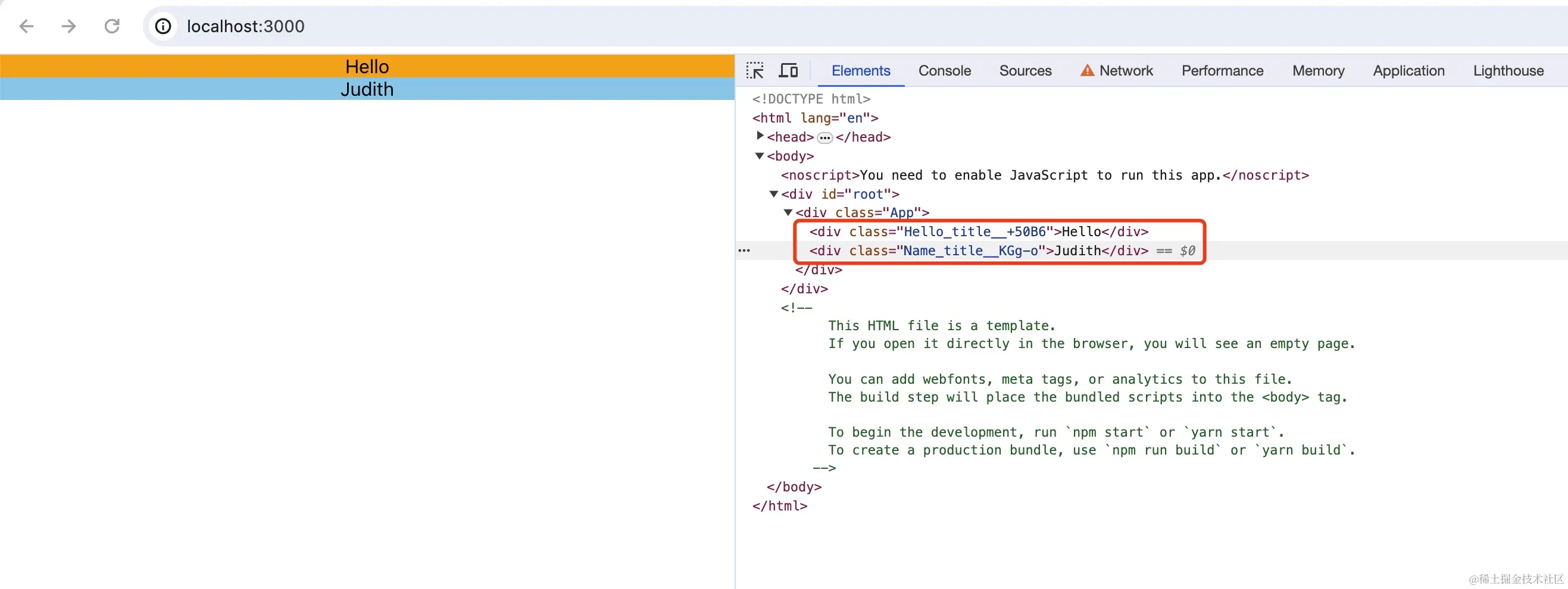Switch to the Elements tab
Viewport: 1568px width, 589px height.
861,71
